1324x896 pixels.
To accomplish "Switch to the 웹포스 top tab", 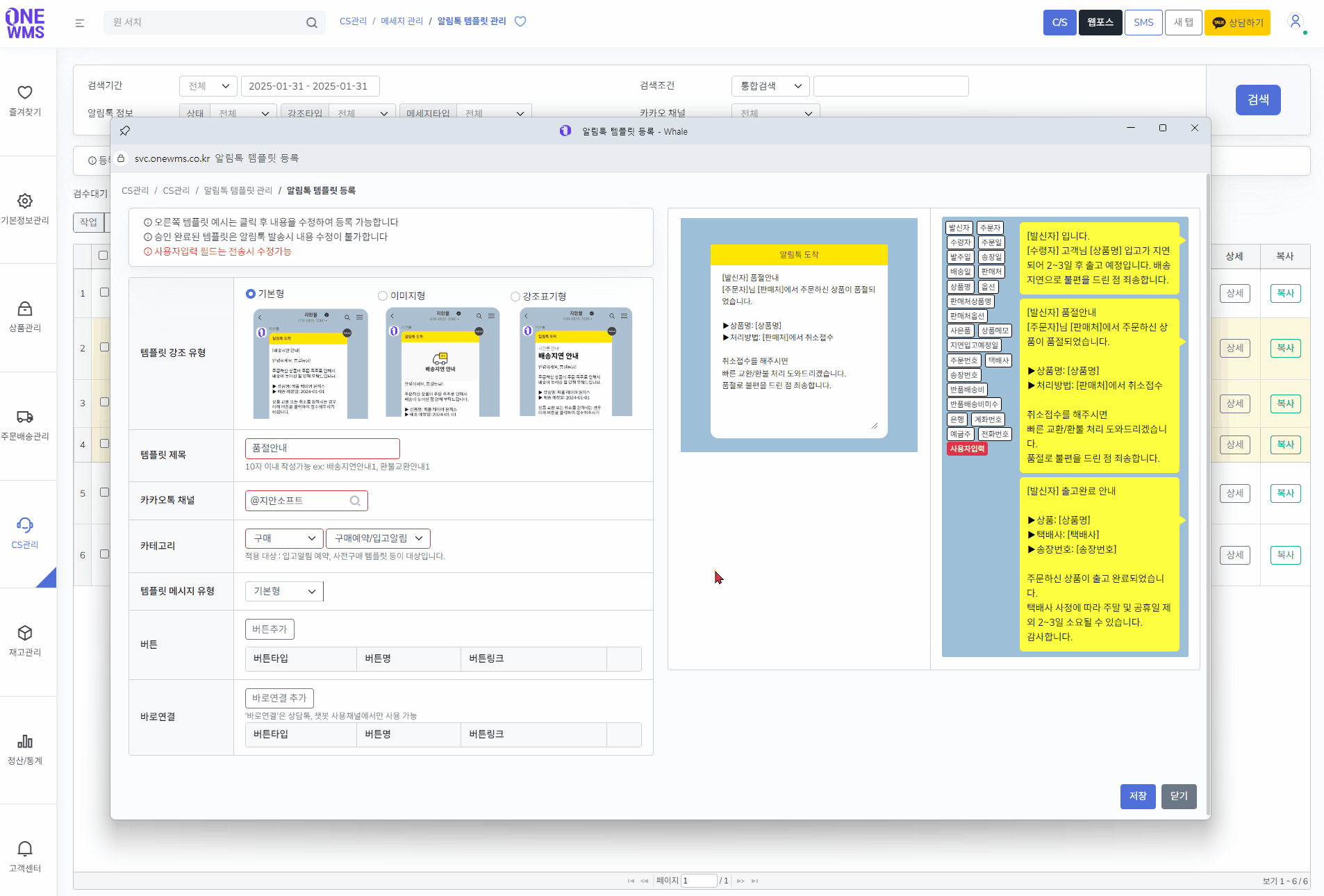I will tap(1100, 22).
